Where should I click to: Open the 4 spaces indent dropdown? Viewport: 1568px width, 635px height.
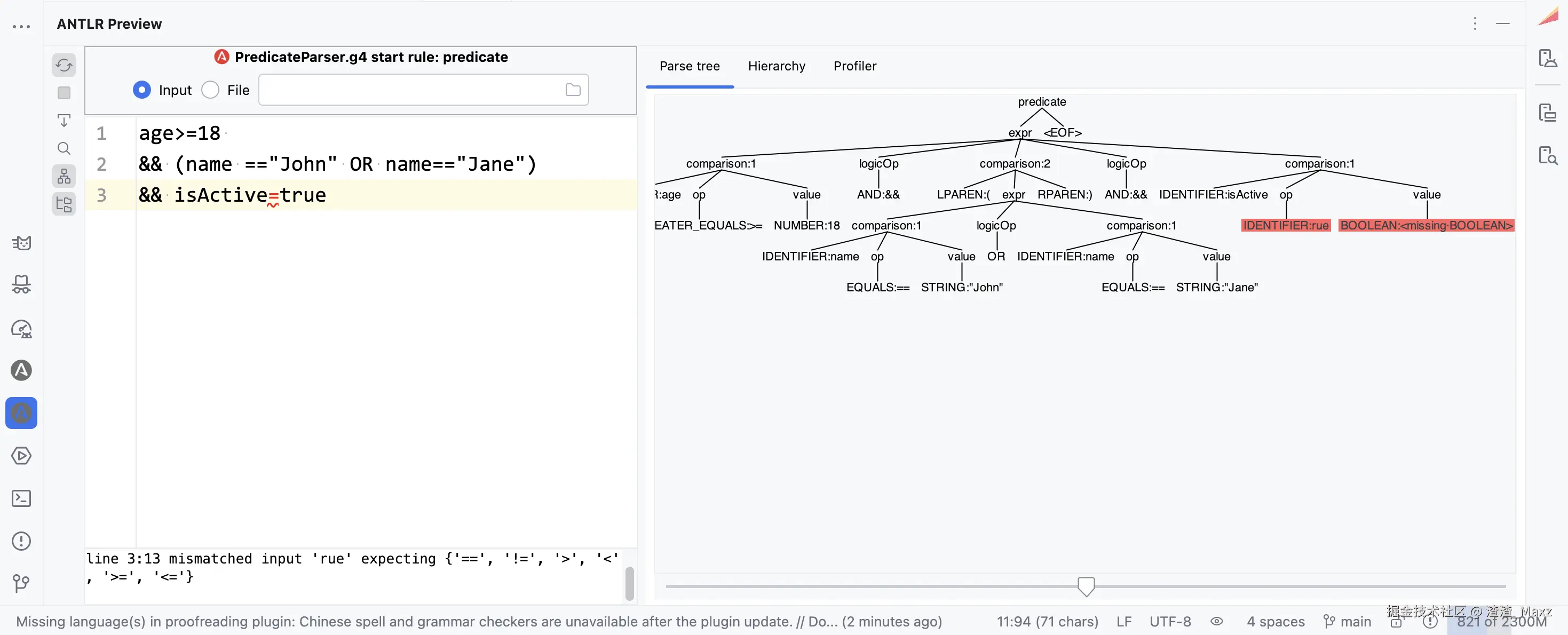(1275, 622)
